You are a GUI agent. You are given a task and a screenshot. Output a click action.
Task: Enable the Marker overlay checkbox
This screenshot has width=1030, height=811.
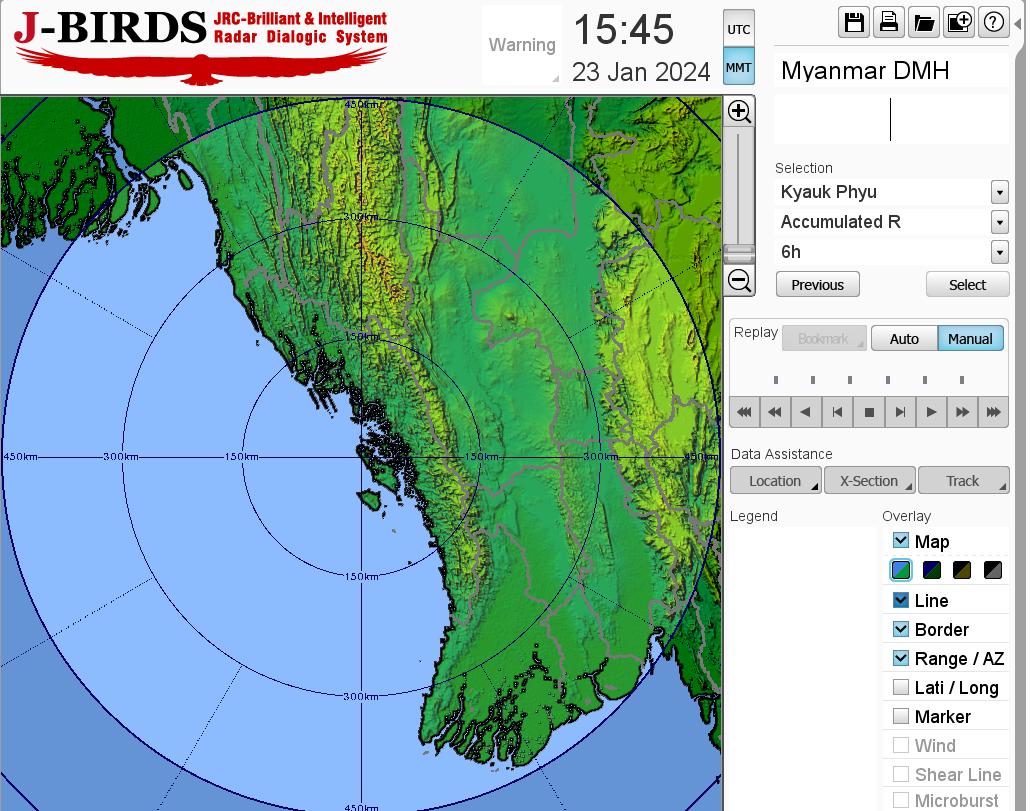click(x=901, y=716)
